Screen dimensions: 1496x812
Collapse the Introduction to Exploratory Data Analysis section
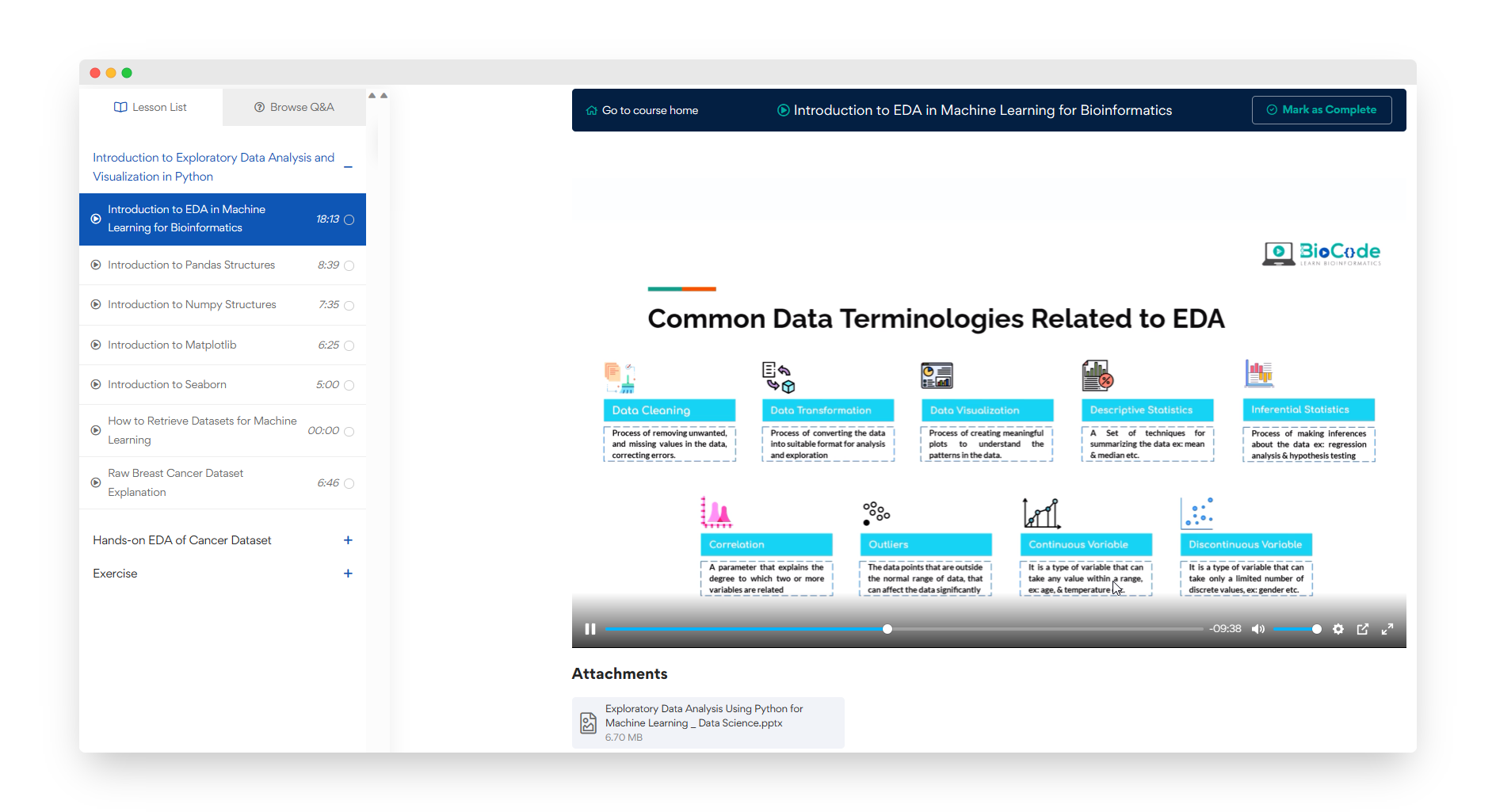(348, 168)
